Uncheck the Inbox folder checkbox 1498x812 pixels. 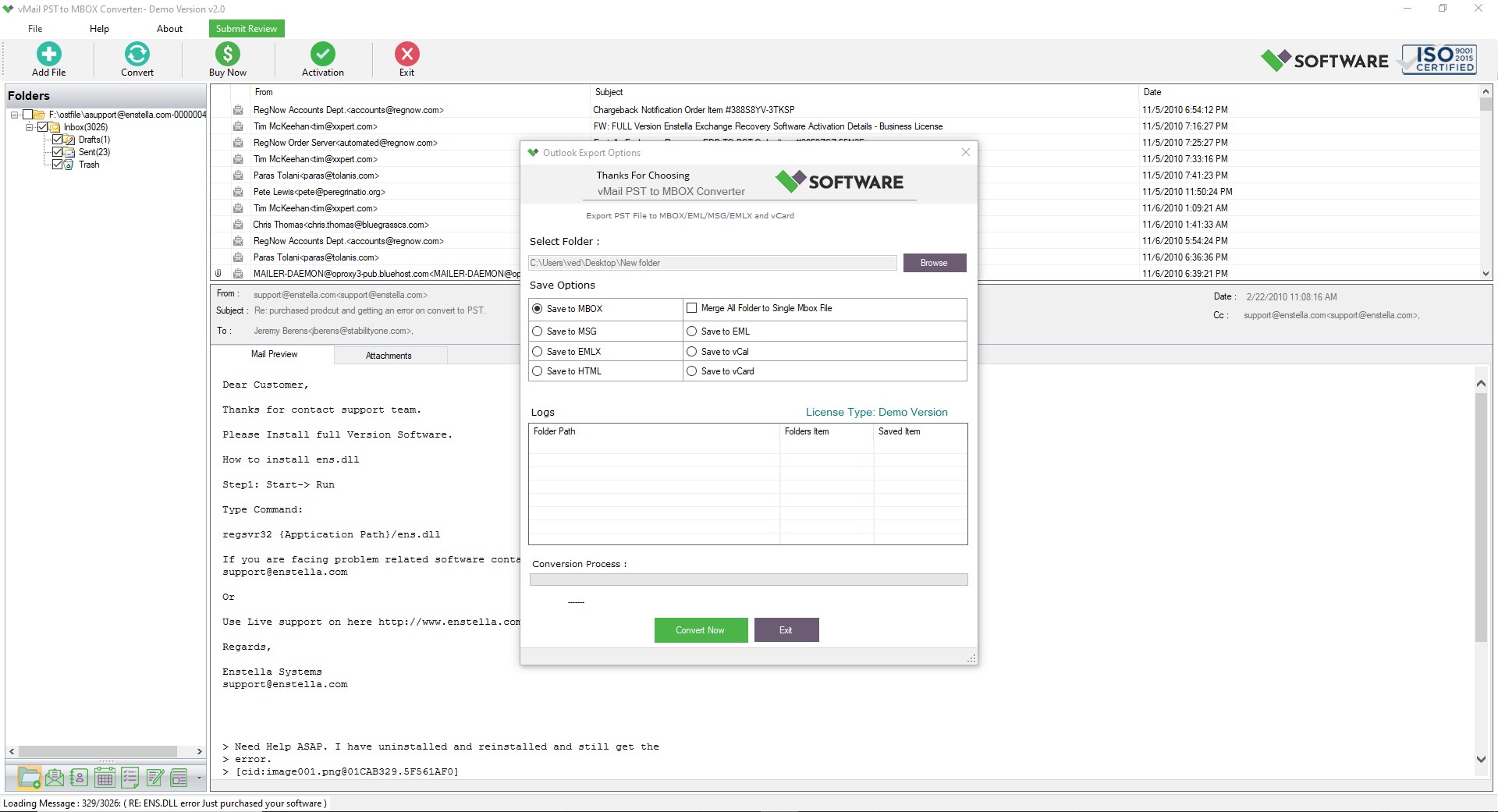point(43,127)
